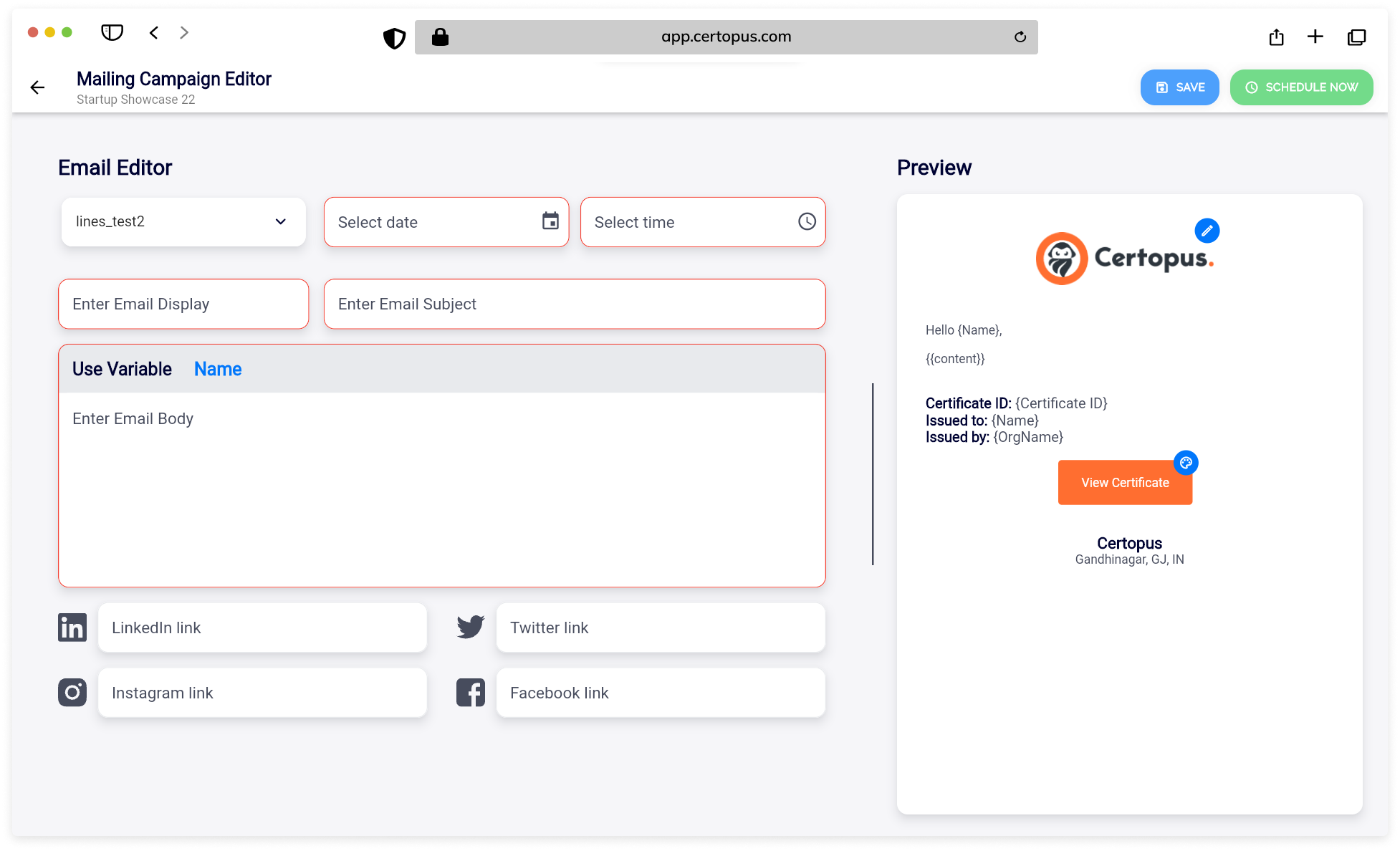Viewport: 1400px width, 851px height.
Task: Click the pencil edit icon on logo
Action: point(1207,231)
